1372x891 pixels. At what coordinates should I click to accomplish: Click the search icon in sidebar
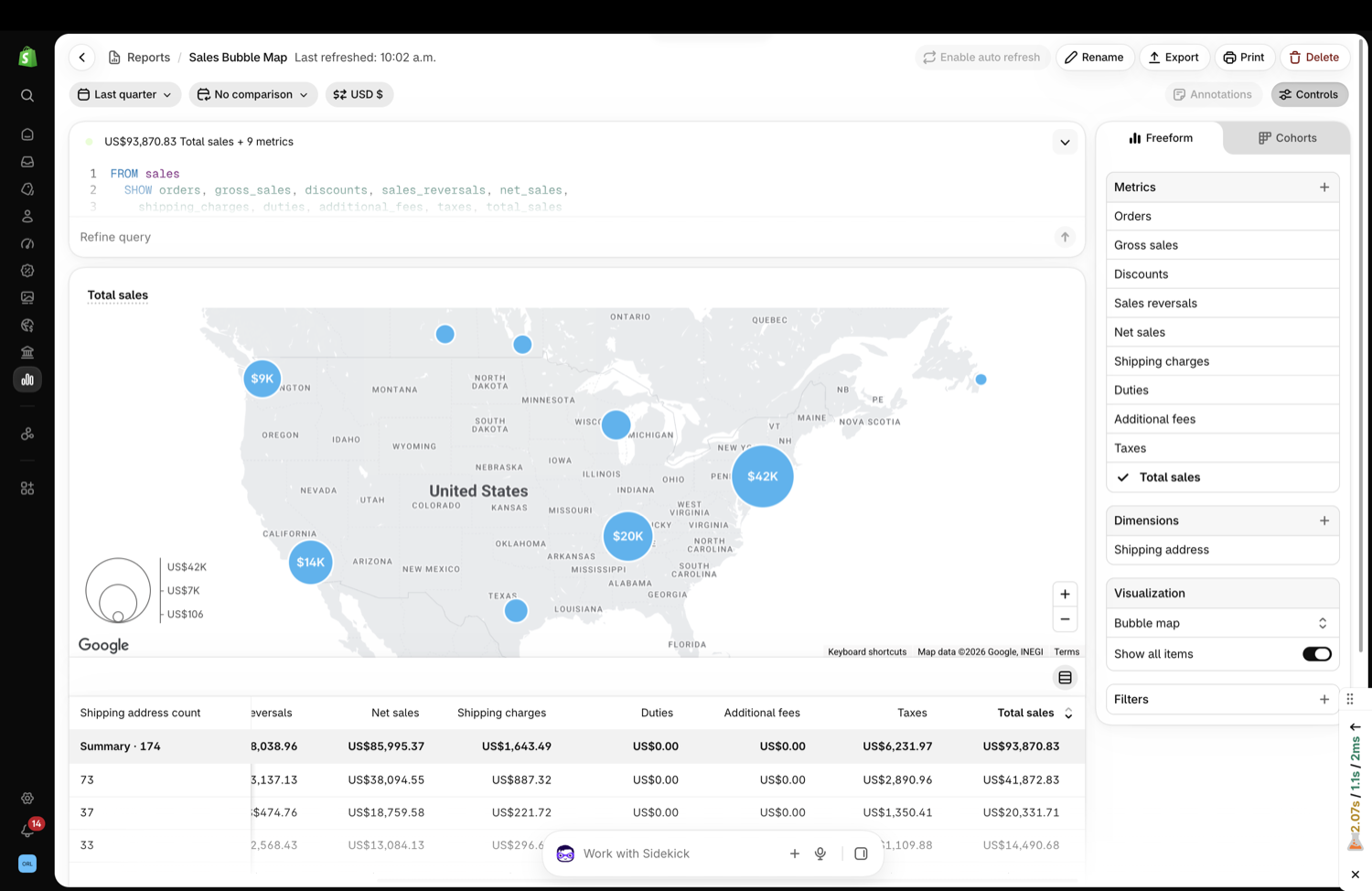[27, 95]
